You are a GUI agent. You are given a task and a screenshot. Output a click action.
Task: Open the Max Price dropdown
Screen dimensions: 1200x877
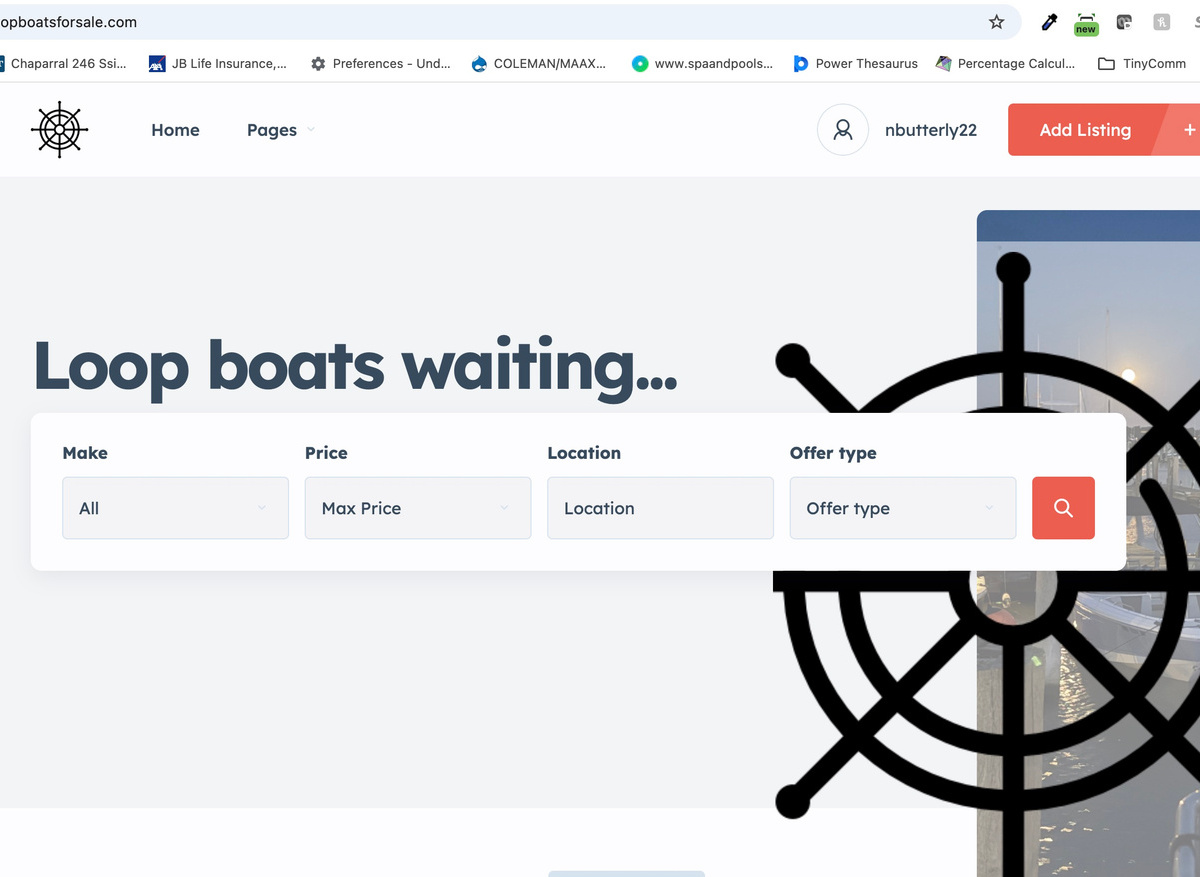418,508
